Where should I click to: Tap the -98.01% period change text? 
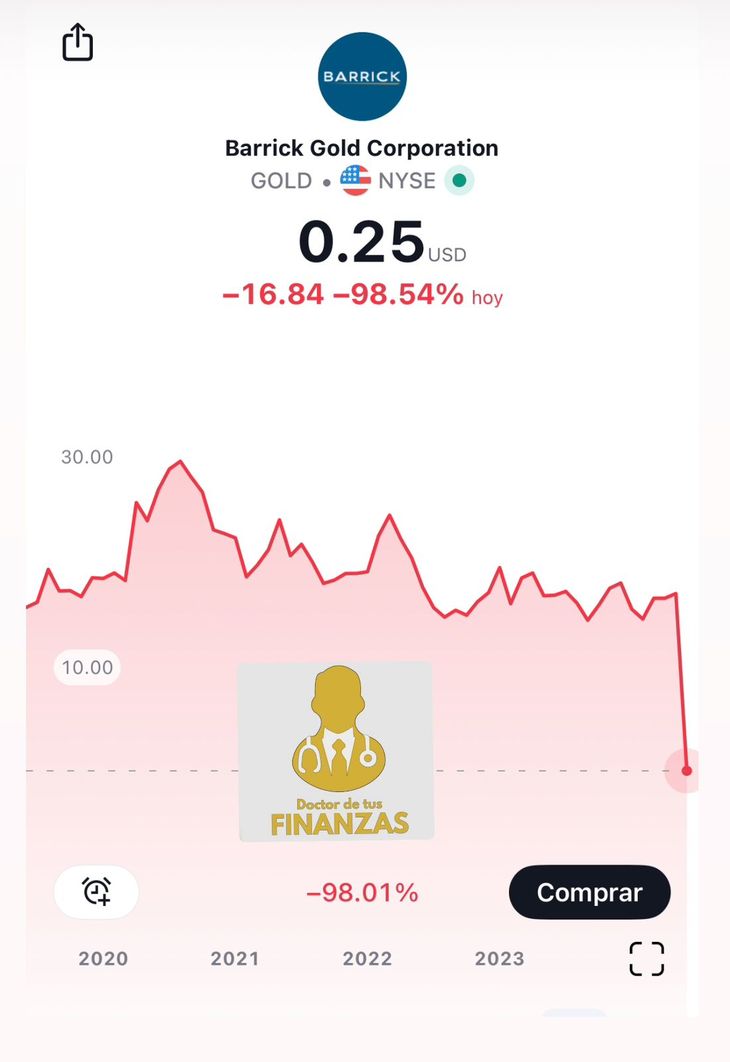pos(362,893)
